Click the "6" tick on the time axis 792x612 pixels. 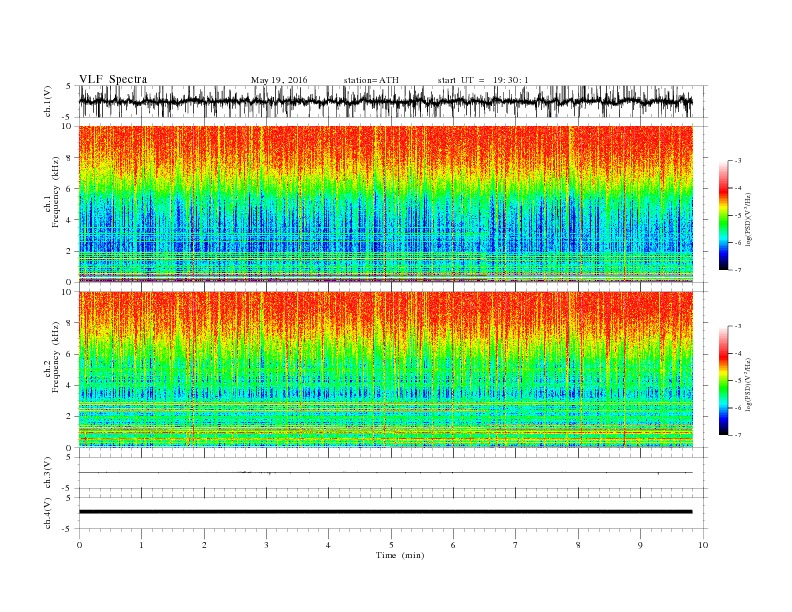(453, 545)
